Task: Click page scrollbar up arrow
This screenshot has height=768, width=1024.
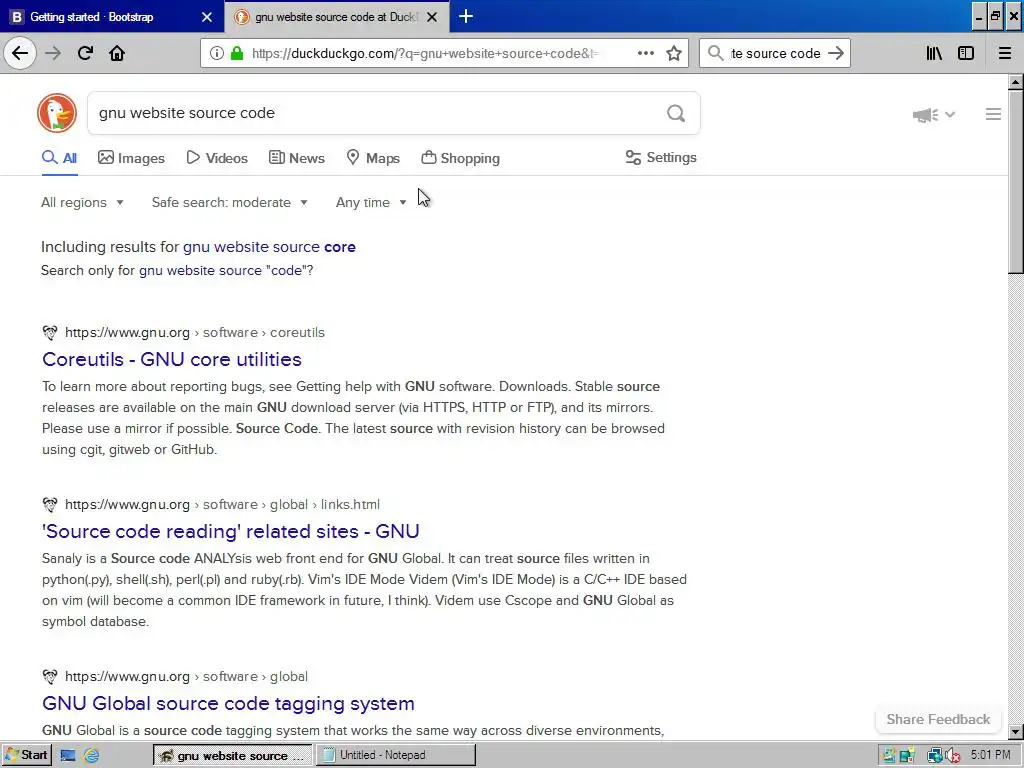Action: tap(1016, 83)
